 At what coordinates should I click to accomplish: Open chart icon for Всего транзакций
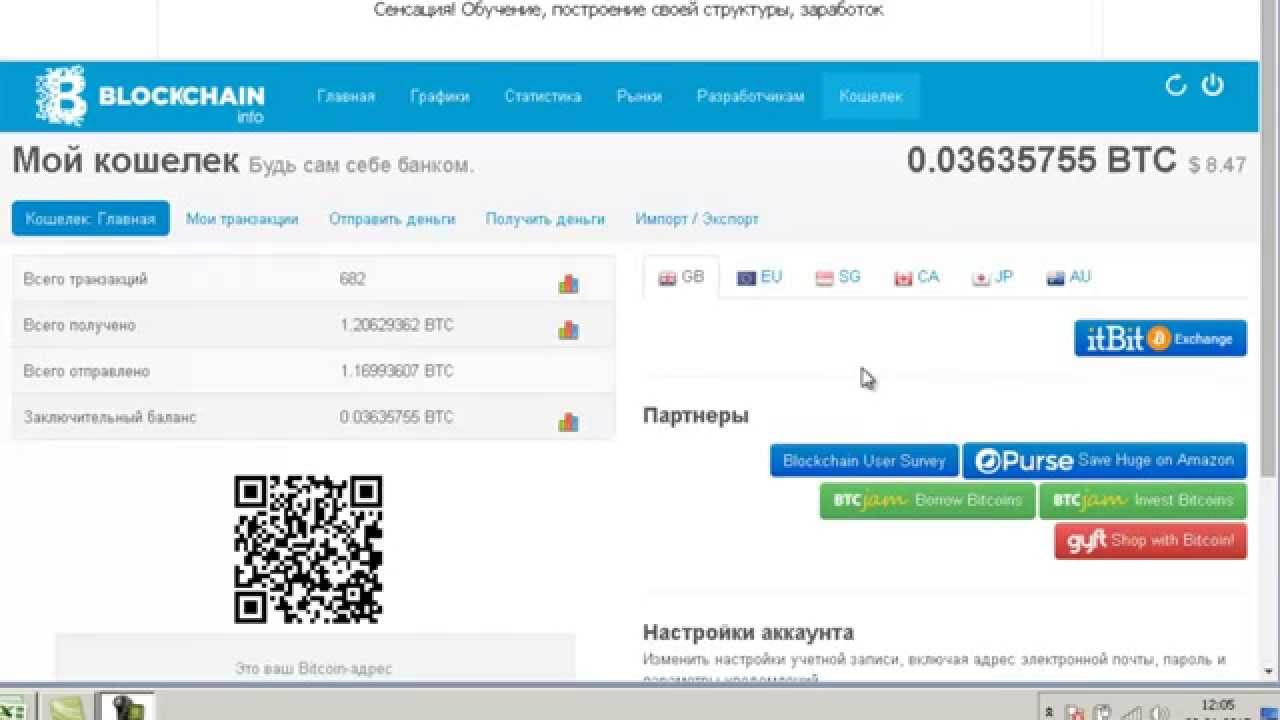(568, 283)
